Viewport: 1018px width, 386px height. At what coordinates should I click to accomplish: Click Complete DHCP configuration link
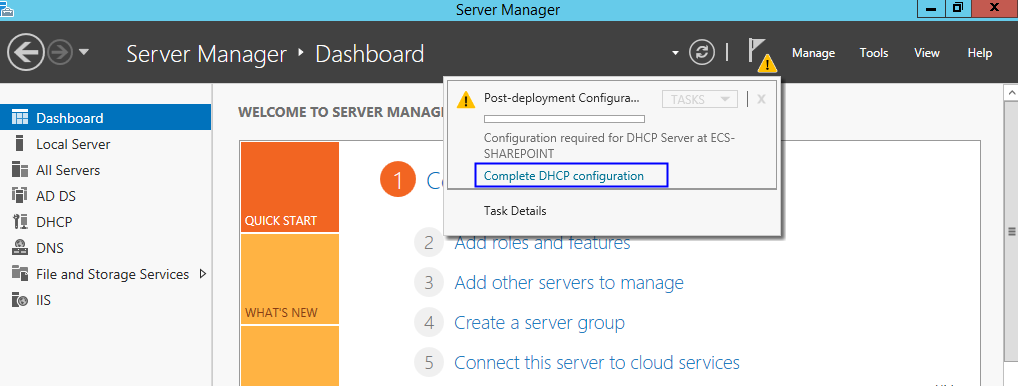[564, 176]
